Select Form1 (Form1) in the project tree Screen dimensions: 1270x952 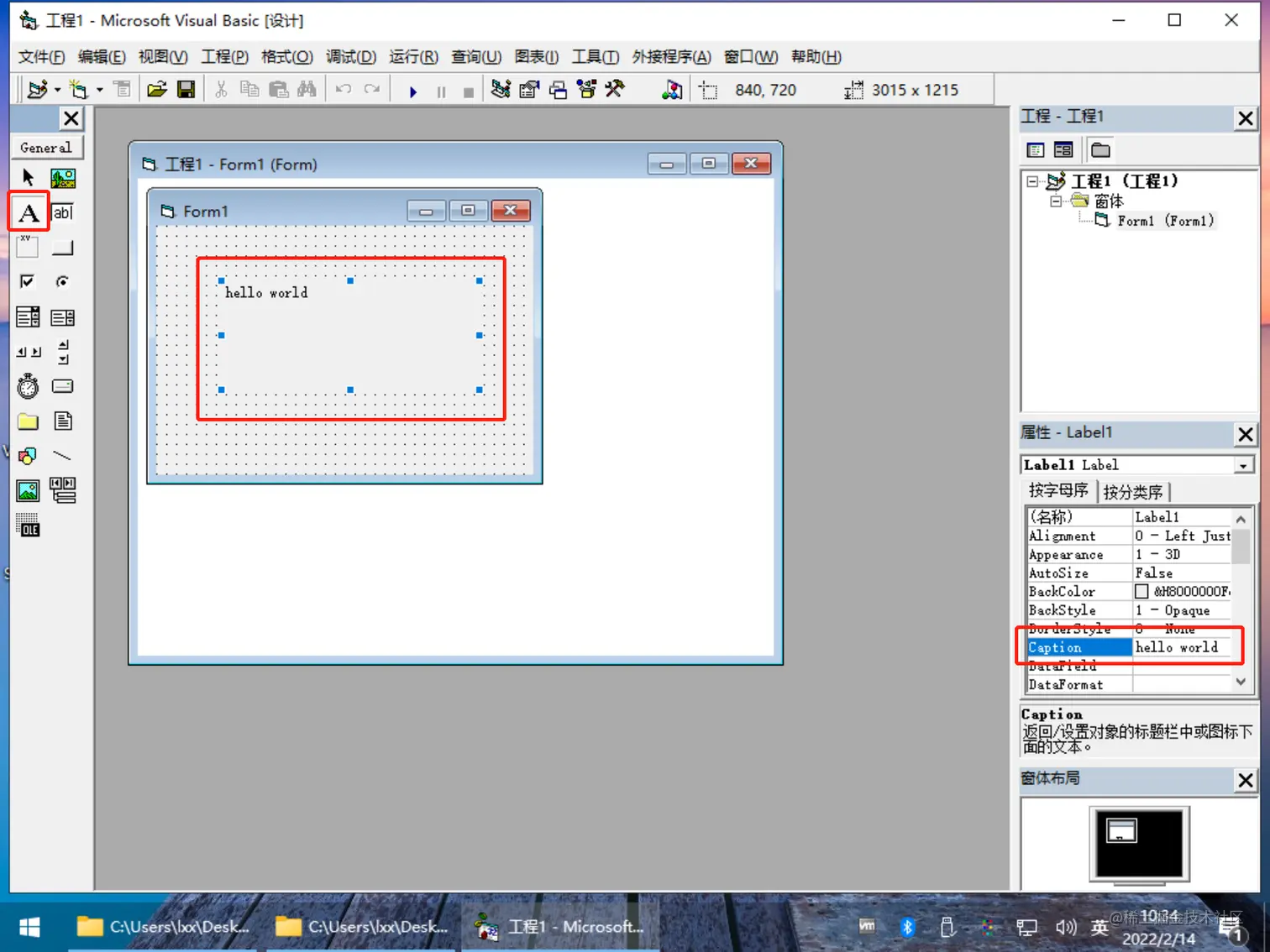[1166, 221]
